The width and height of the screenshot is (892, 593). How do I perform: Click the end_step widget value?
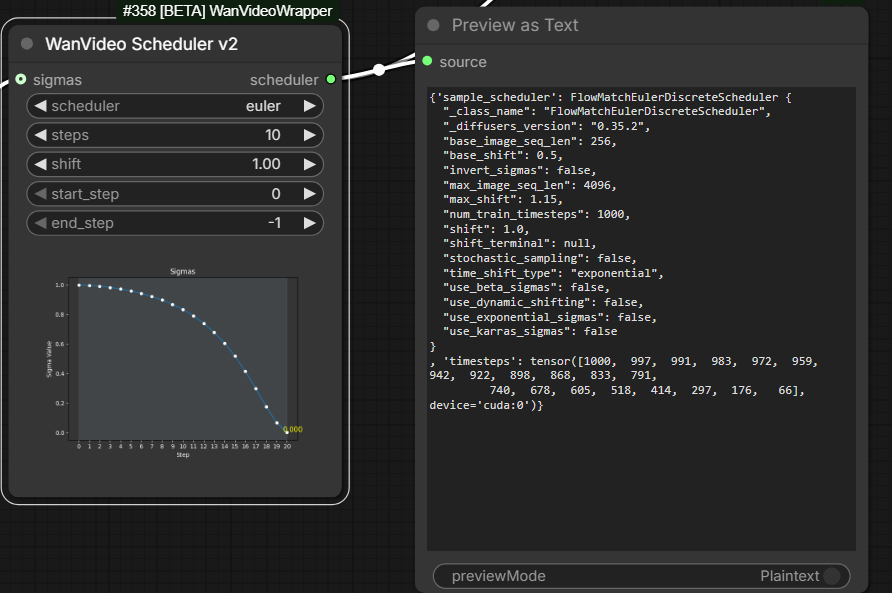coord(275,222)
